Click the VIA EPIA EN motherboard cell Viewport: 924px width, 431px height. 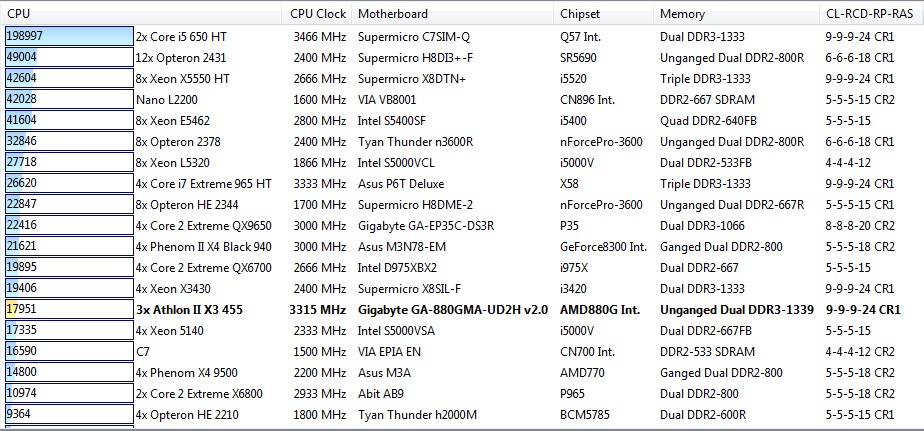(x=389, y=351)
